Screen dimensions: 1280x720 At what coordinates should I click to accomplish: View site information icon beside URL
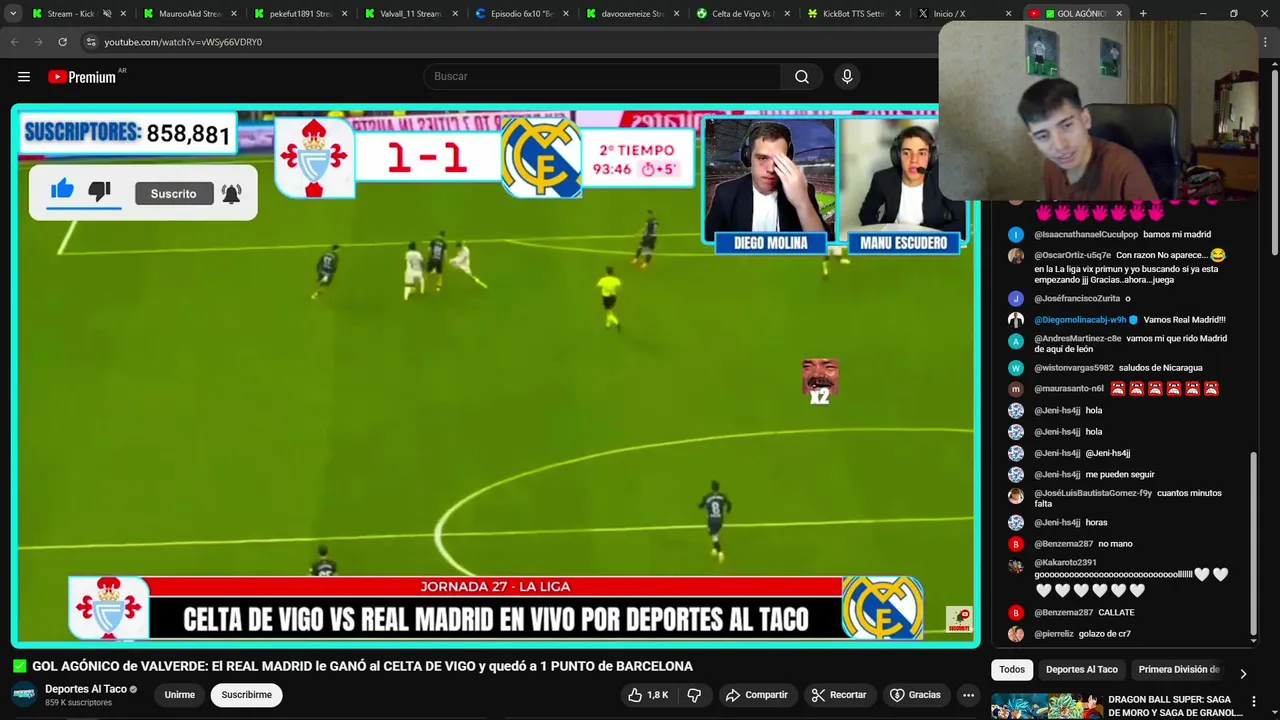(91, 42)
